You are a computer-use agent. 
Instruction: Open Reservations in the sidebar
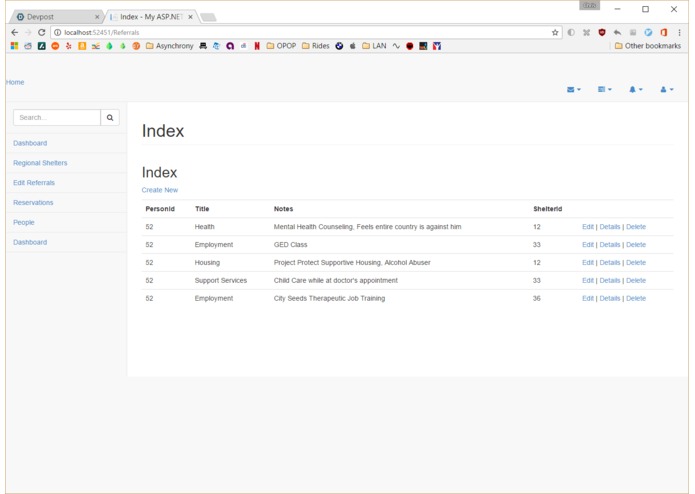(x=33, y=202)
